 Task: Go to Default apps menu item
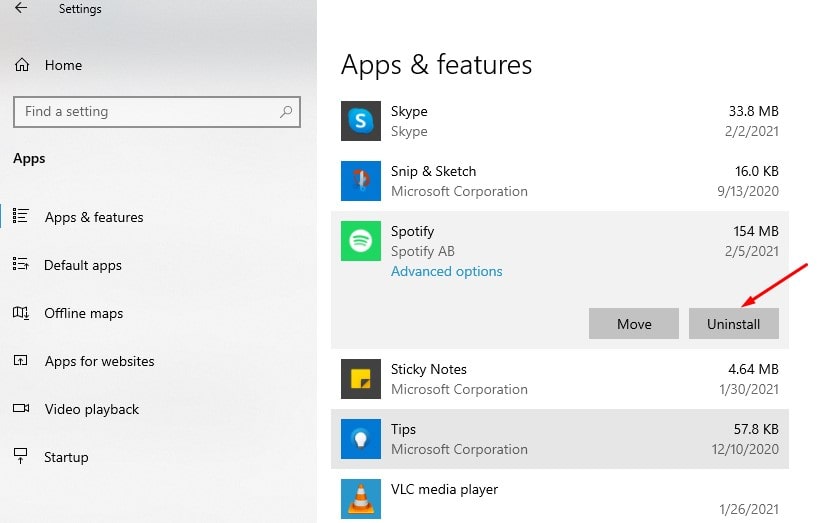[x=83, y=265]
